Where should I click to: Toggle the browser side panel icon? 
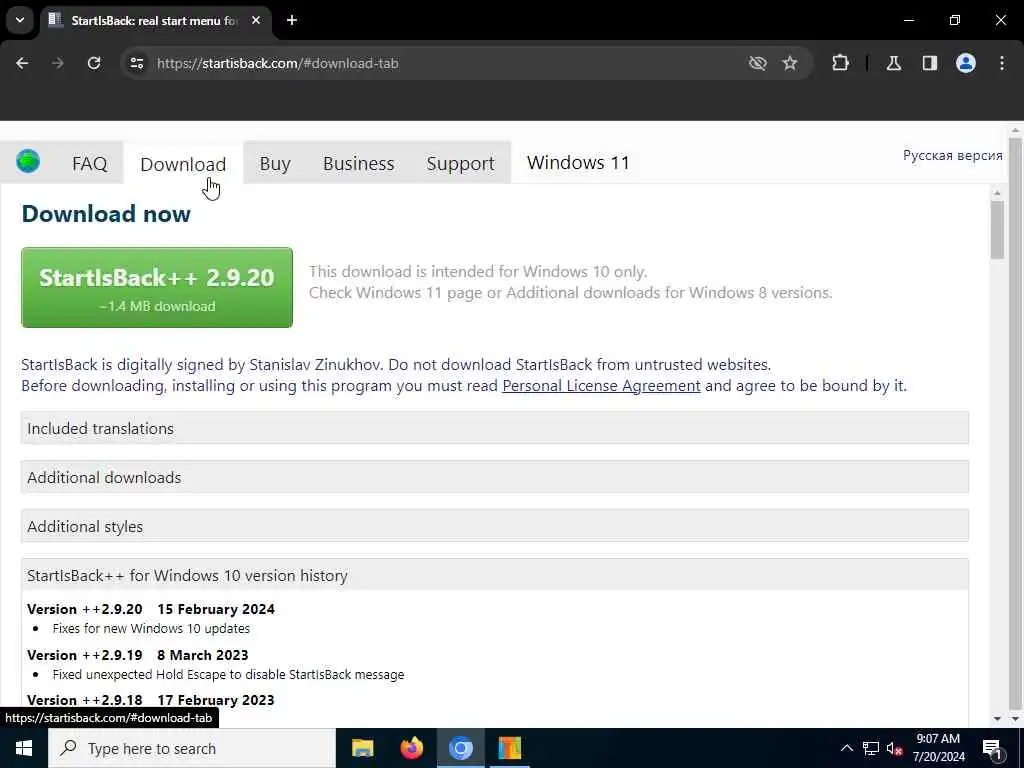930,63
